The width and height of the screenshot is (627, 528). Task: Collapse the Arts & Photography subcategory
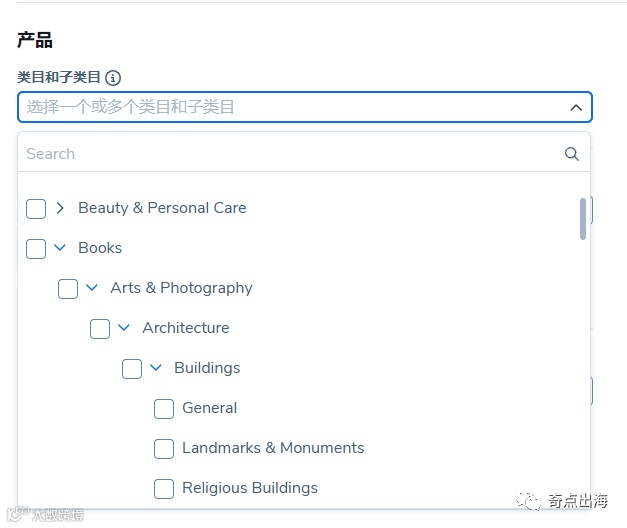(92, 288)
